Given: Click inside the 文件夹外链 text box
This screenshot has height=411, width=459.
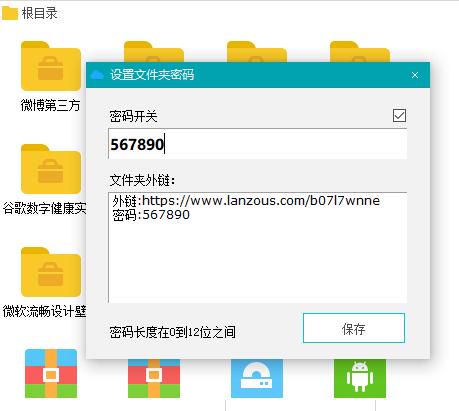Looking at the screenshot, I should pos(257,247).
